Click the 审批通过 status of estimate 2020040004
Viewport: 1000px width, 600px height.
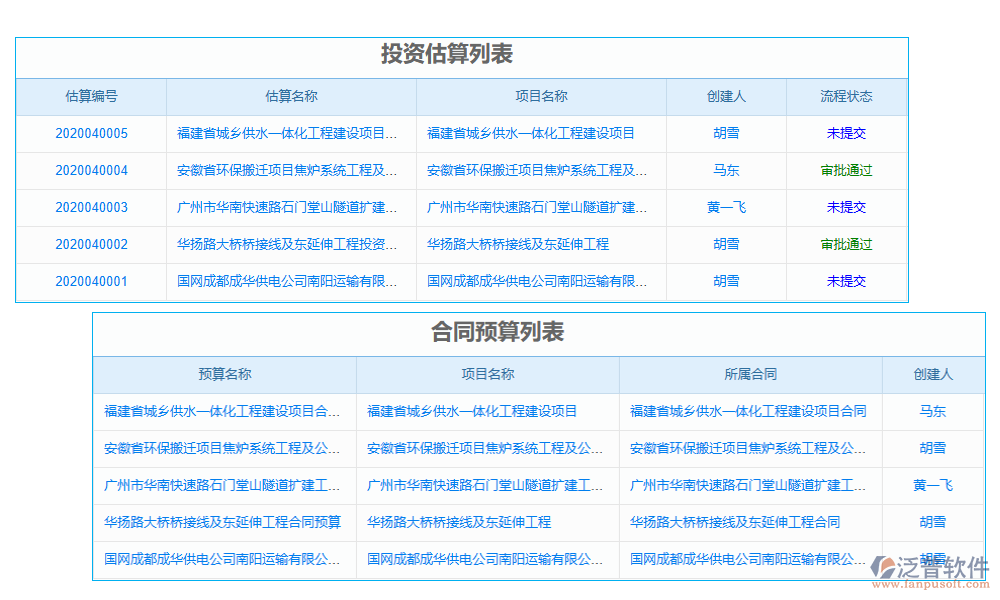click(846, 170)
